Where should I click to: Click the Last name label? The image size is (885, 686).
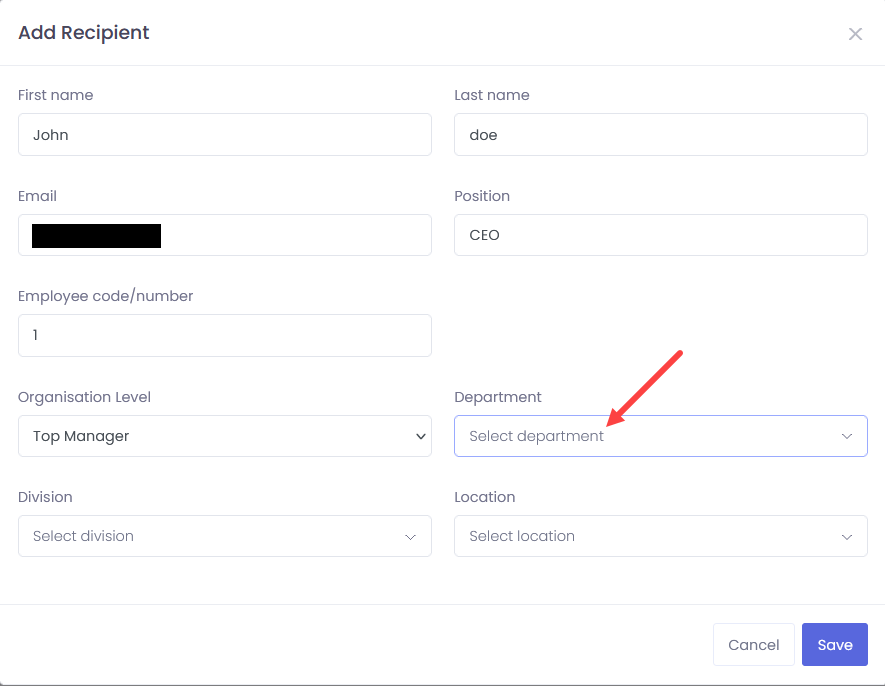coord(492,95)
